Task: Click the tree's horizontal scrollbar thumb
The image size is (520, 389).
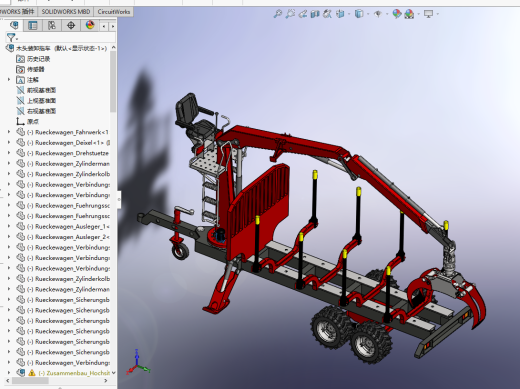Action: point(30,381)
